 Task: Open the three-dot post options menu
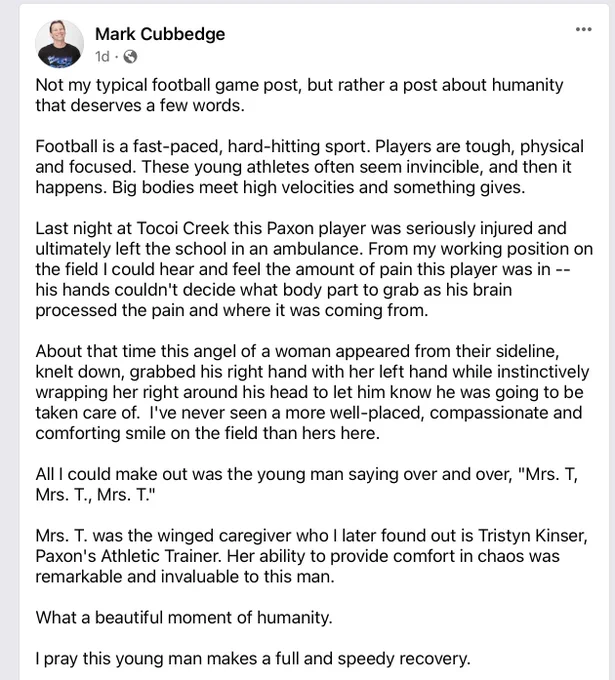click(583, 29)
